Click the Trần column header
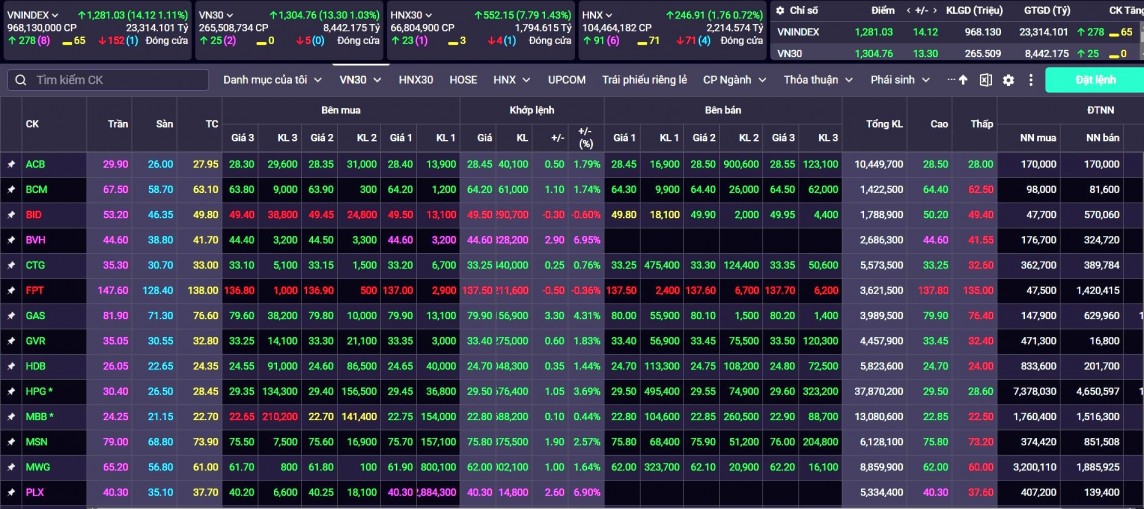Viewport: 1144px width, 509px height. pos(117,124)
